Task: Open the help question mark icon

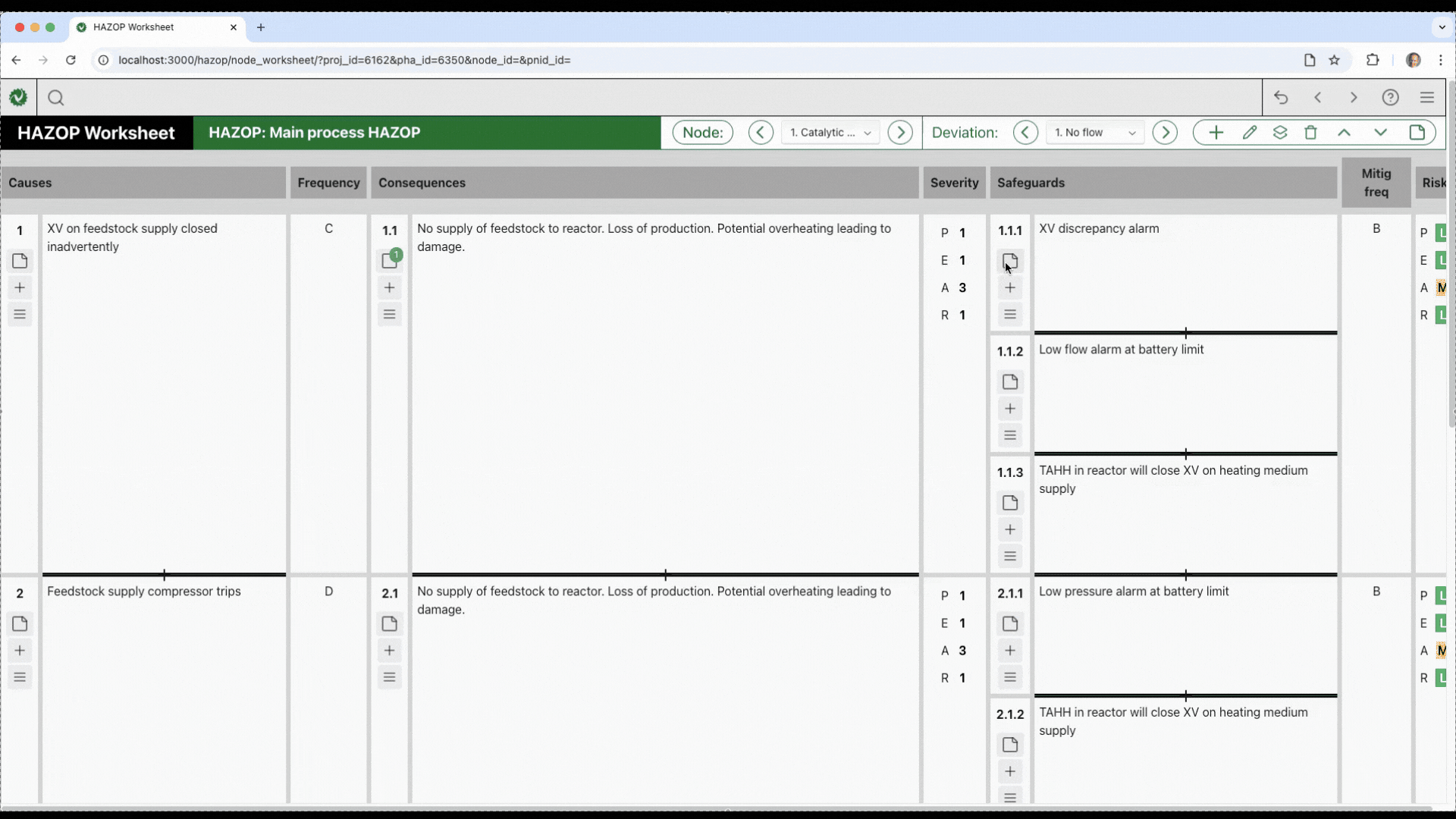Action: [1390, 98]
